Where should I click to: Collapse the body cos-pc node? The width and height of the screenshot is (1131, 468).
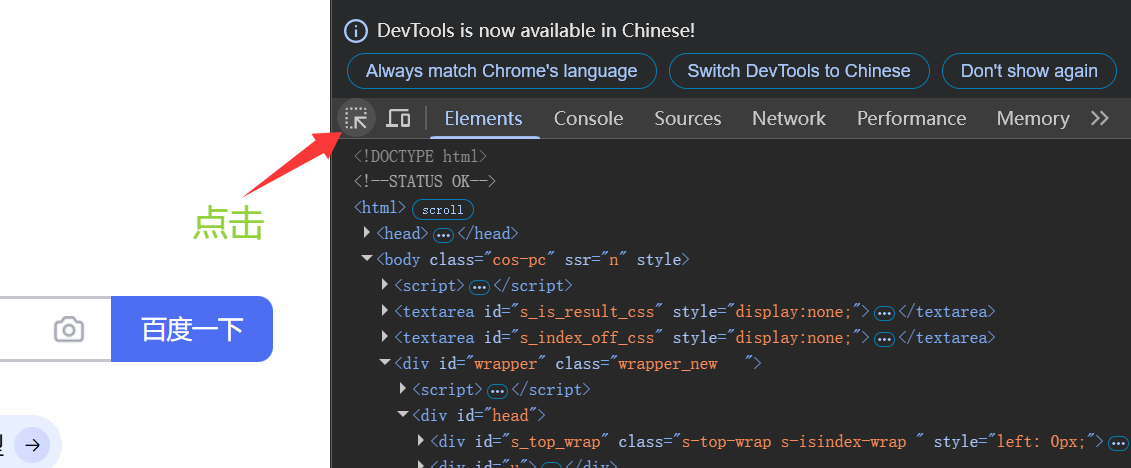pyautogui.click(x=367, y=258)
